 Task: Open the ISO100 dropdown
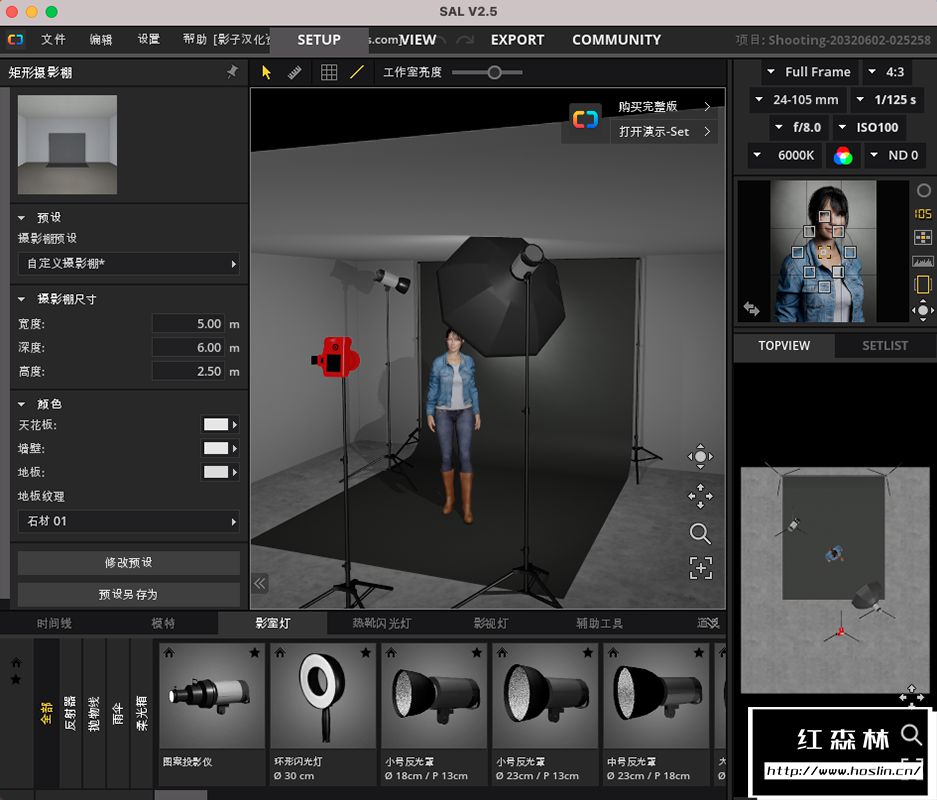click(x=867, y=127)
